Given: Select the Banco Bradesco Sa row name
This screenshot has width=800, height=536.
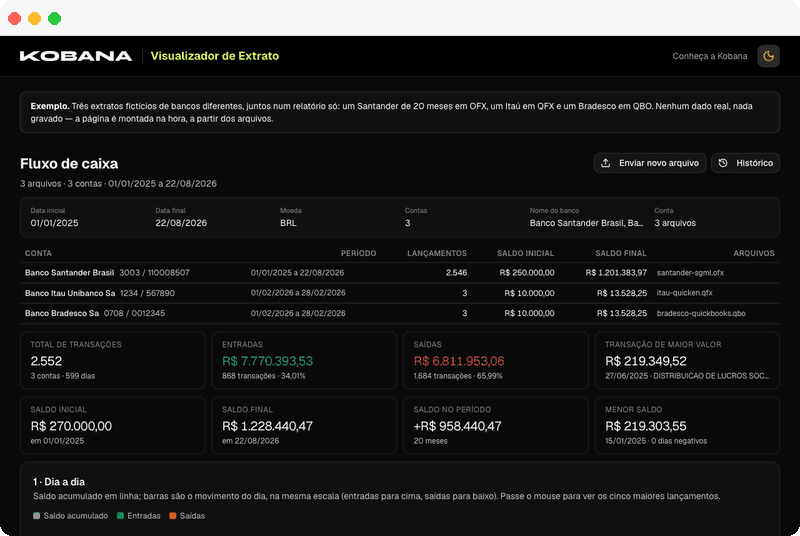Looking at the screenshot, I should tap(62, 313).
